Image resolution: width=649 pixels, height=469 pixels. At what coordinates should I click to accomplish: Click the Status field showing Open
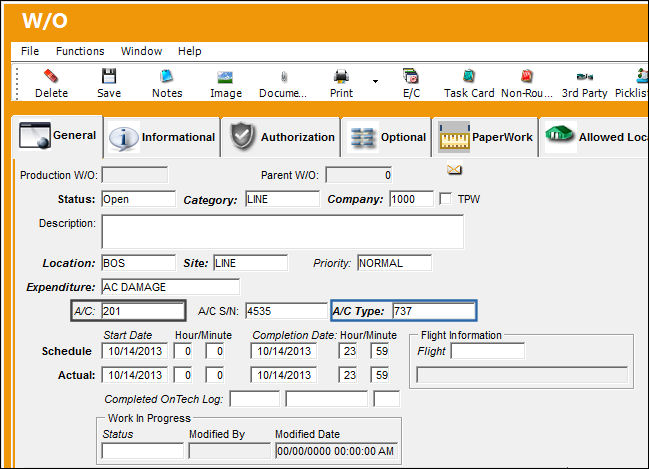(138, 199)
